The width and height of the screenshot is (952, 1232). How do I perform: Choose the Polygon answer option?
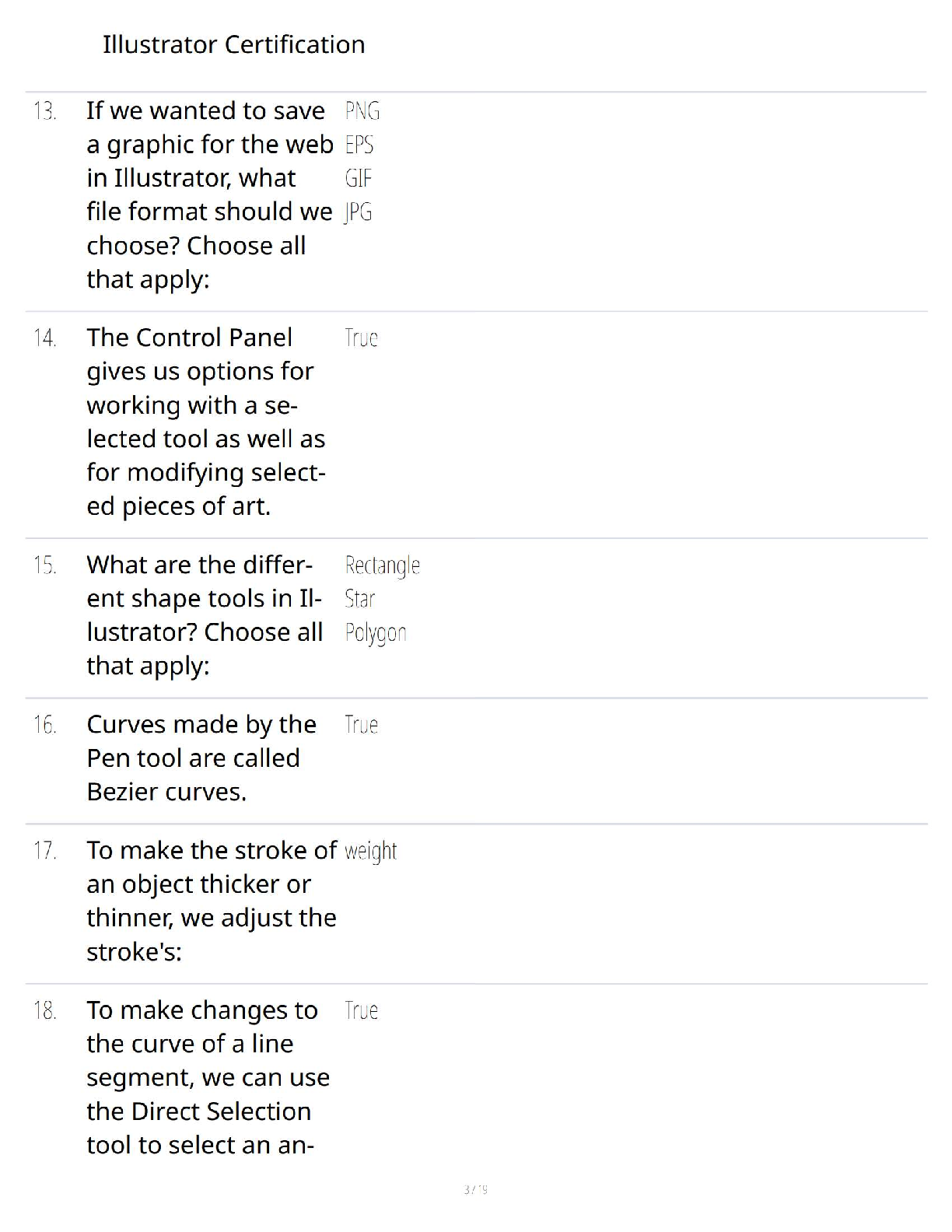[x=376, y=633]
